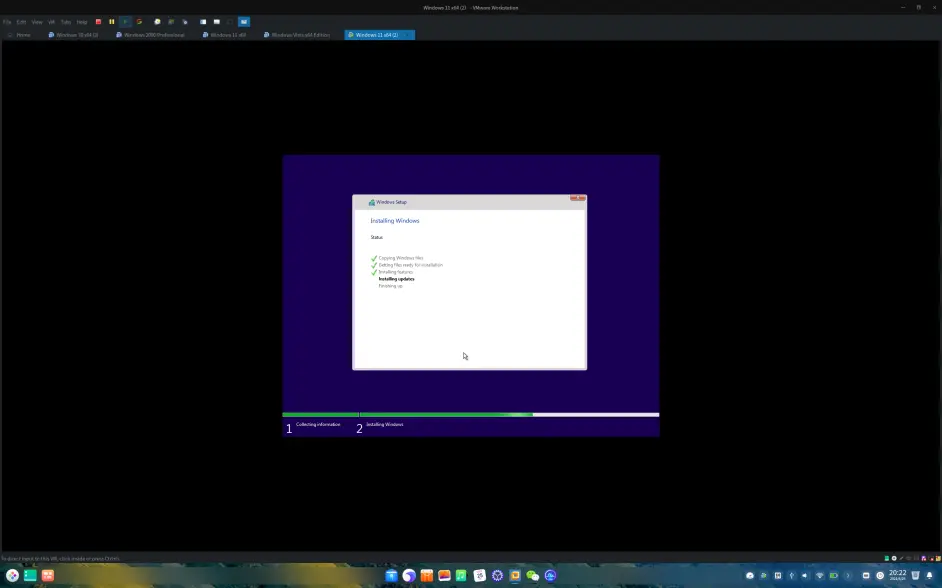Click the 'Collecting information' step label
This screenshot has width=942, height=588.
tap(318, 425)
